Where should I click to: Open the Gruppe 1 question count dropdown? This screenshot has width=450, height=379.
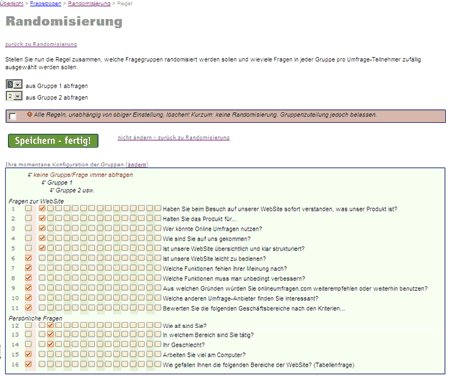[14, 84]
